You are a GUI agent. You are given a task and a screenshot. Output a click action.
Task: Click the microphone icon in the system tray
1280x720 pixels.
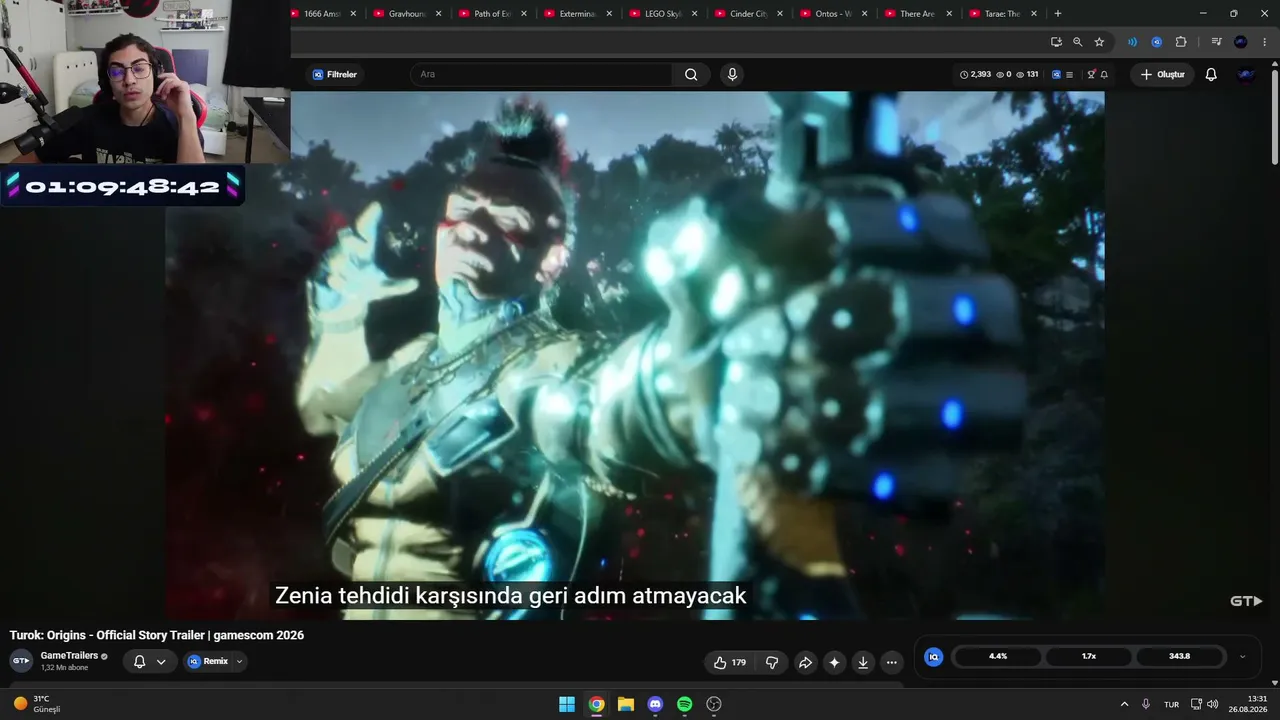coord(1146,704)
